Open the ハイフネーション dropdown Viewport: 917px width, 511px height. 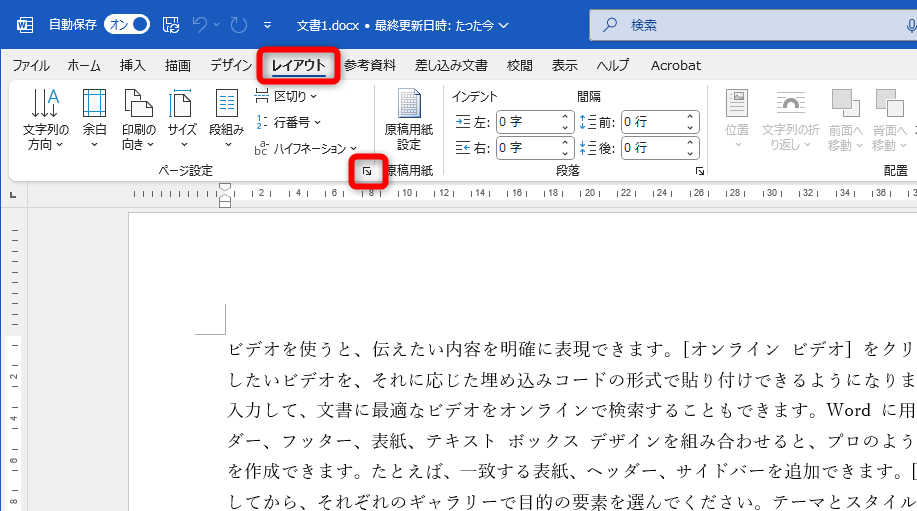[x=306, y=149]
